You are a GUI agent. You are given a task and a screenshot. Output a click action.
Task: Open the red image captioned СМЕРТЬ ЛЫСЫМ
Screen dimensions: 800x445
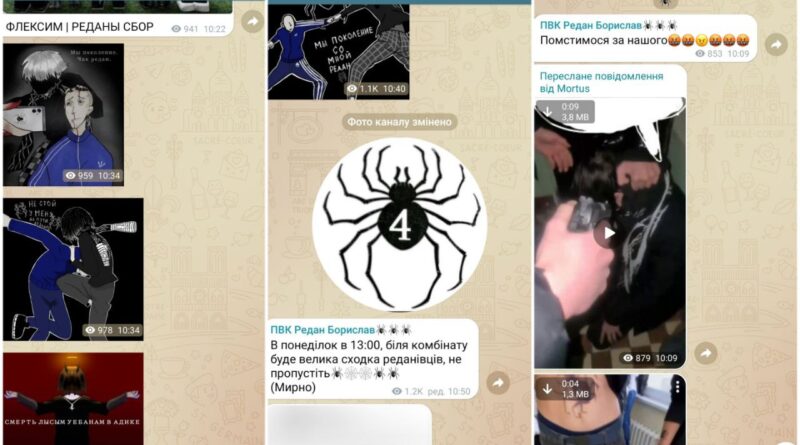pyautogui.click(x=73, y=399)
